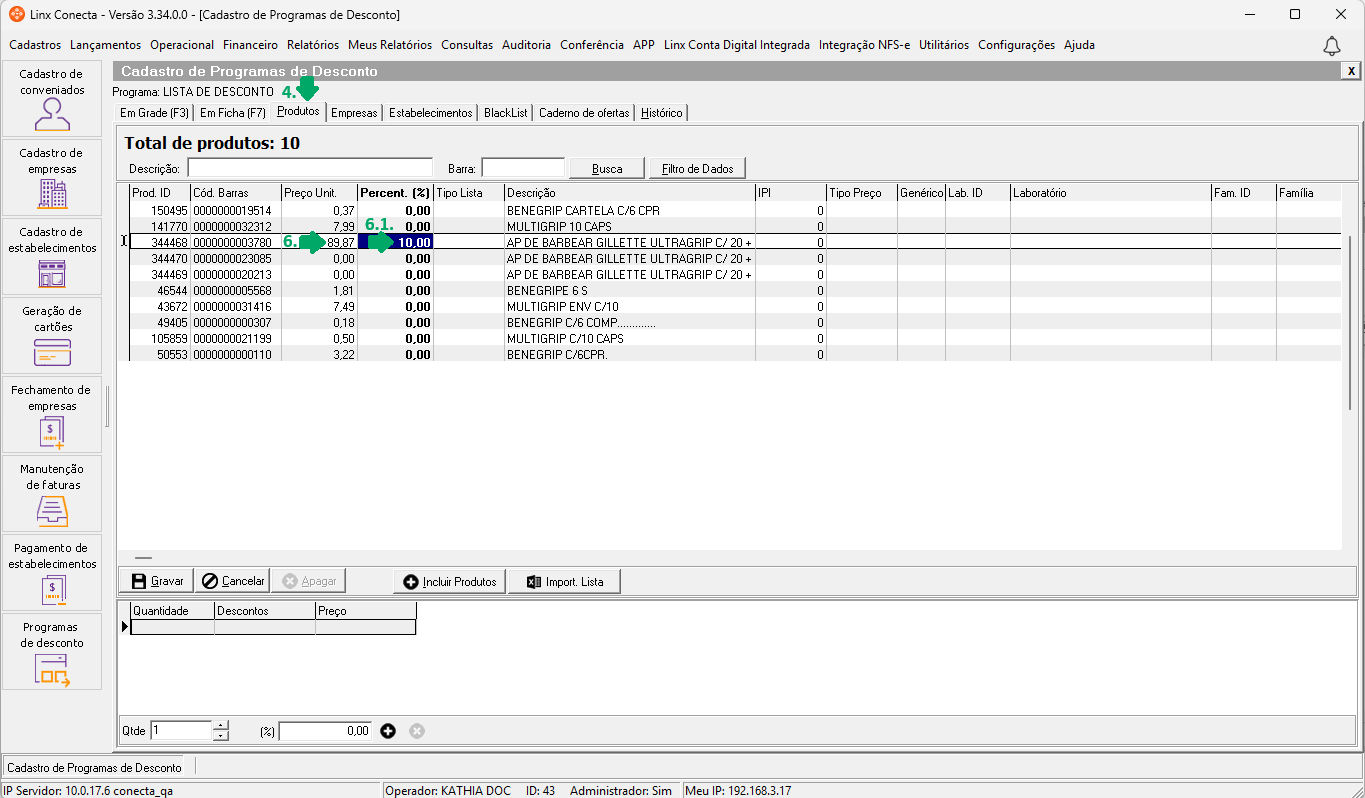Click the Laboratório column header
The image size is (1365, 798).
click(1110, 193)
